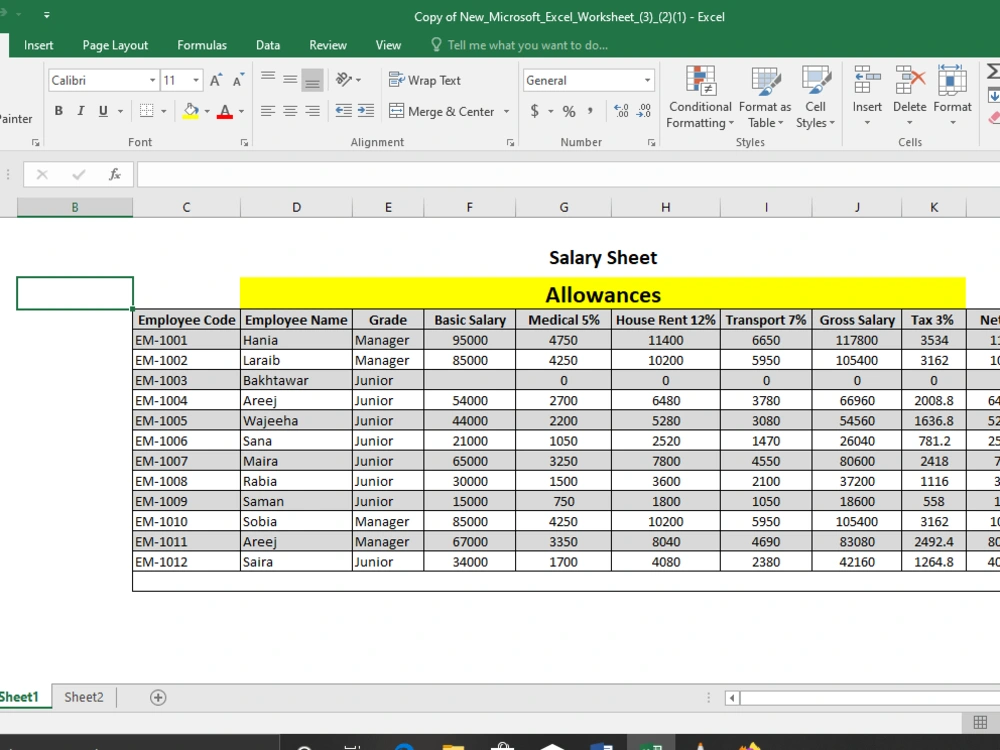The width and height of the screenshot is (1000, 750).
Task: Open the Review tab
Action: (x=328, y=45)
